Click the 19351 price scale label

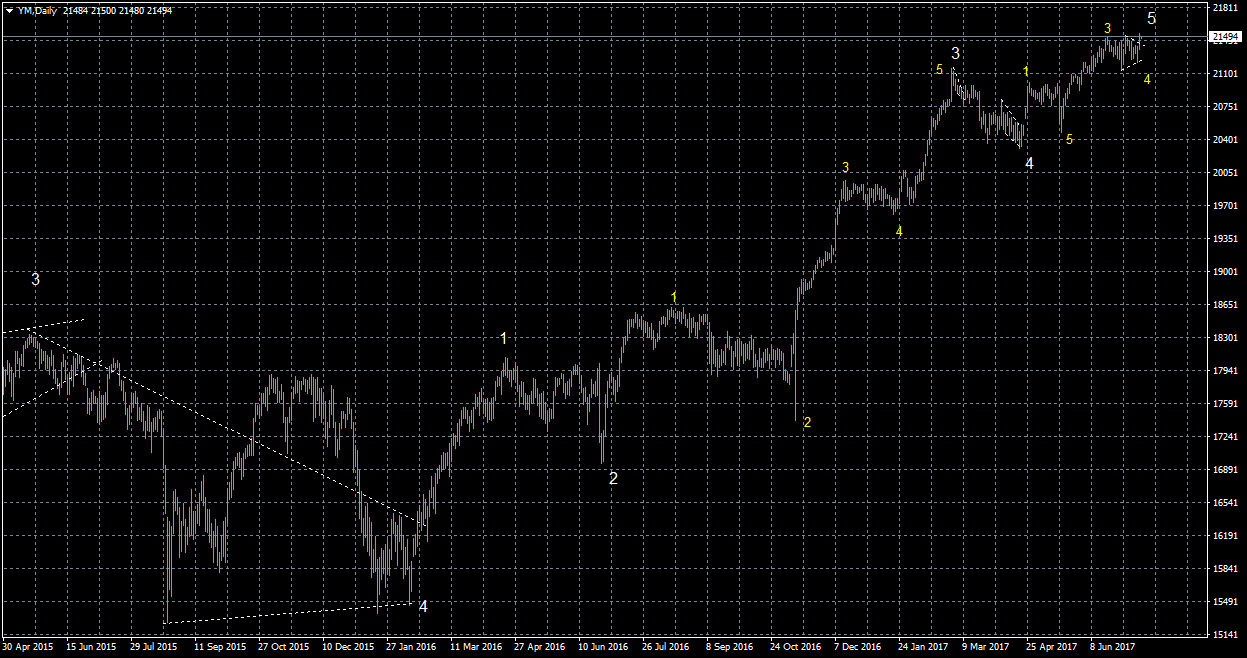[x=1224, y=239]
